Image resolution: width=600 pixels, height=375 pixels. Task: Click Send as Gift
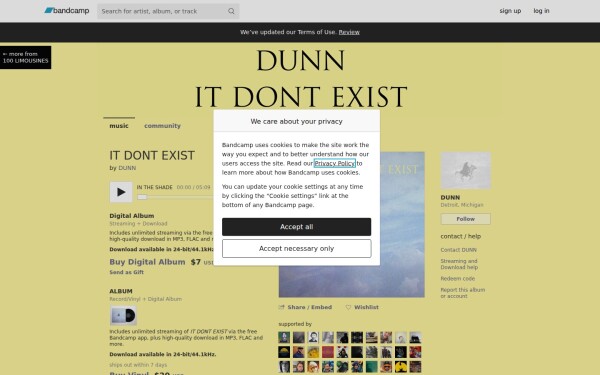click(x=126, y=272)
